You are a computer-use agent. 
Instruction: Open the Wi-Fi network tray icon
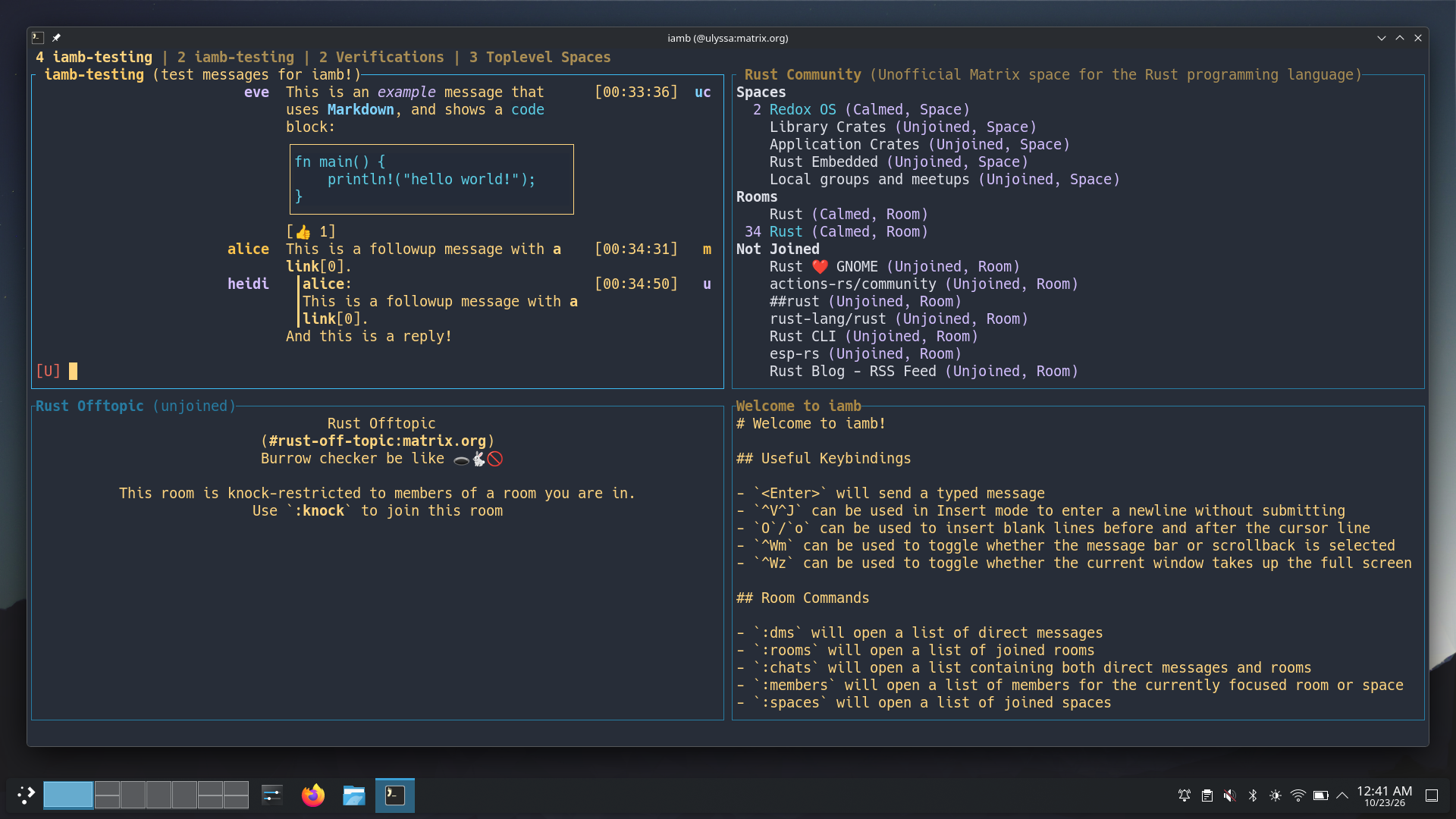pos(1298,795)
